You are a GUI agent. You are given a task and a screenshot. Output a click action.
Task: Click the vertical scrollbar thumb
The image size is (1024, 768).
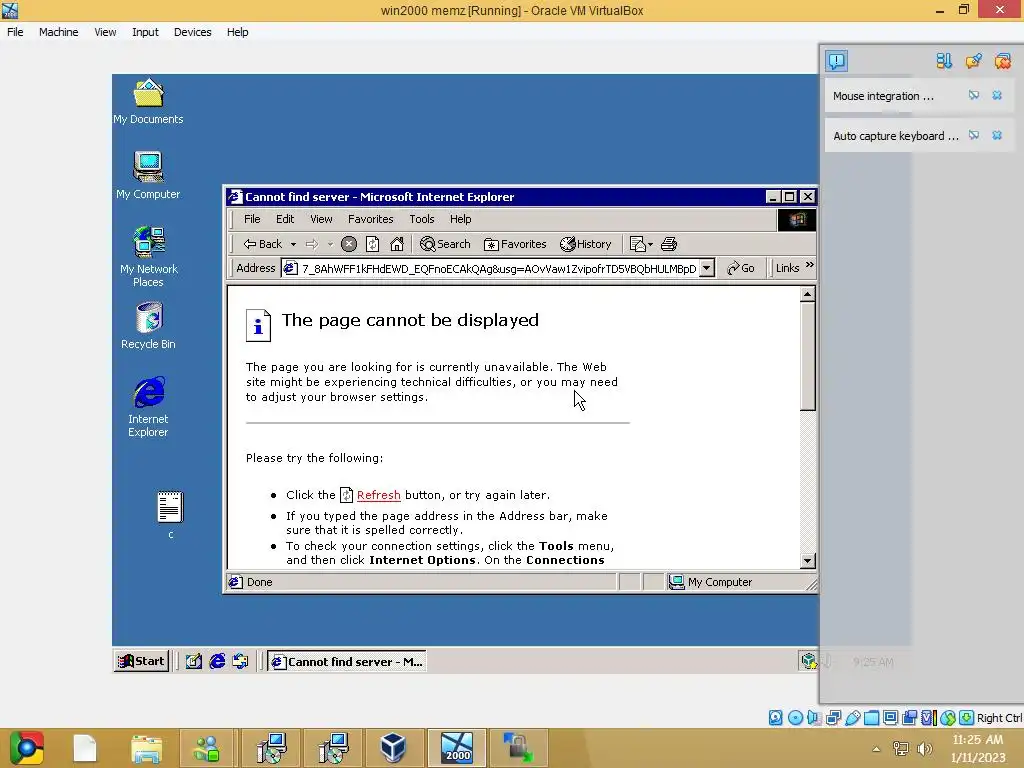pyautogui.click(x=808, y=356)
